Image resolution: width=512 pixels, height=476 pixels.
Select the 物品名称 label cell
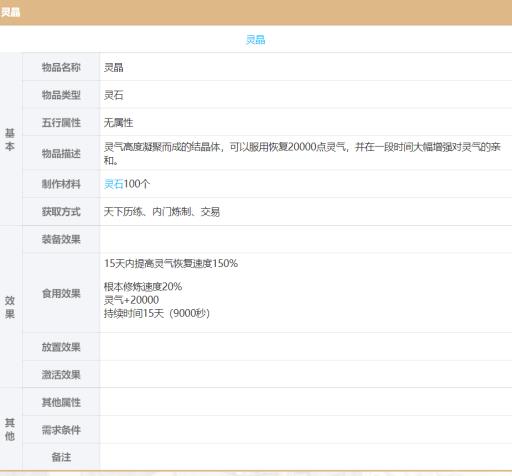(61, 67)
